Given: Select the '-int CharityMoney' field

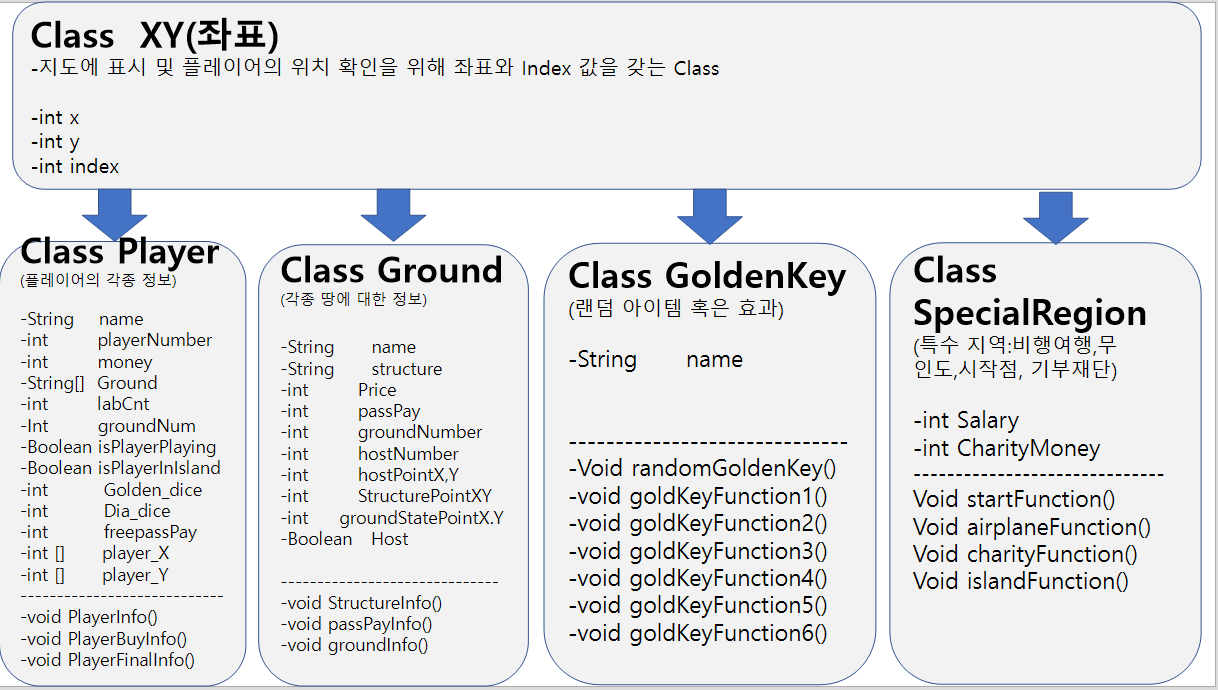Looking at the screenshot, I should (x=1006, y=448).
